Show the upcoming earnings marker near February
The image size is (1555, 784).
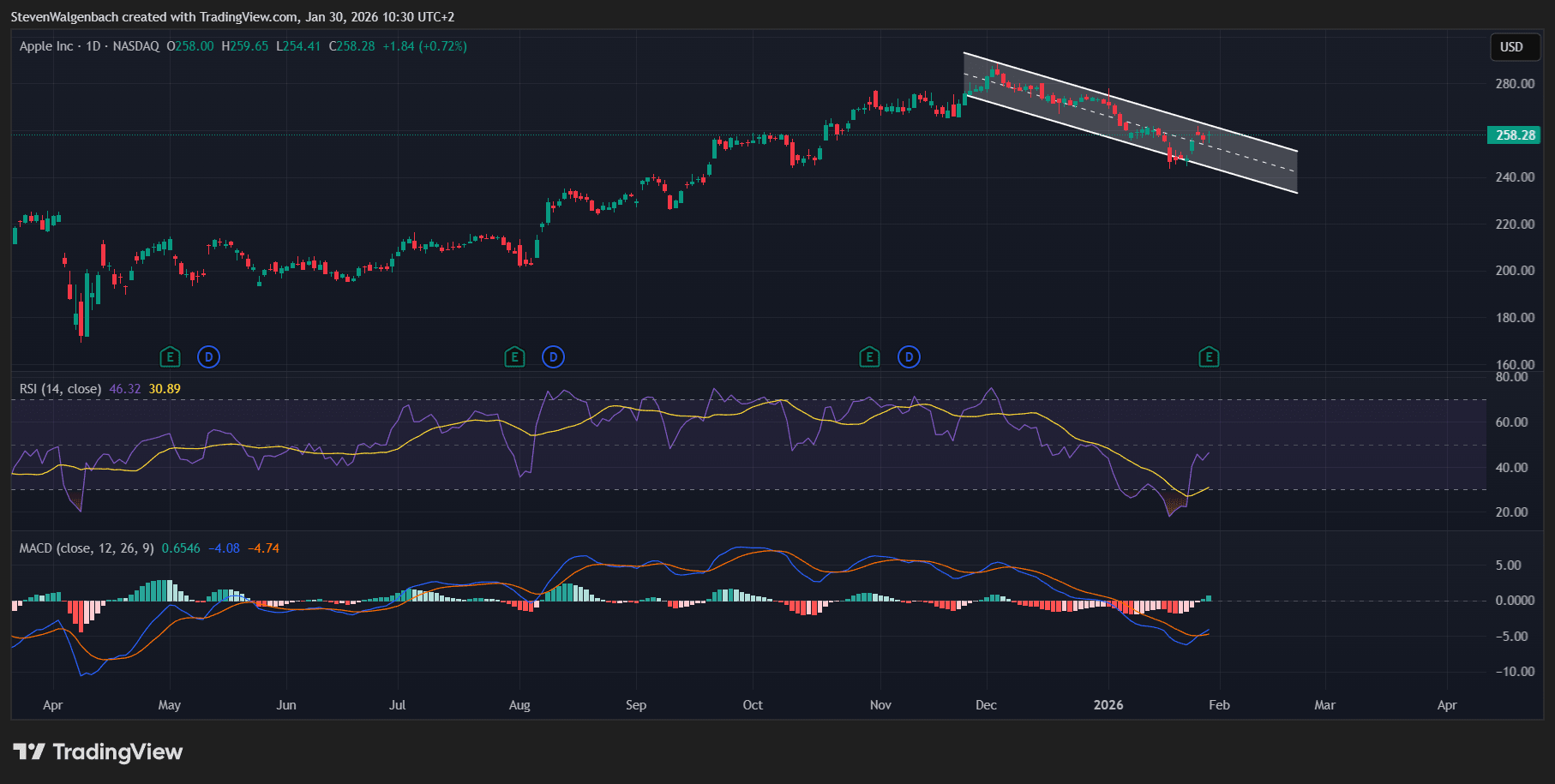(1209, 356)
